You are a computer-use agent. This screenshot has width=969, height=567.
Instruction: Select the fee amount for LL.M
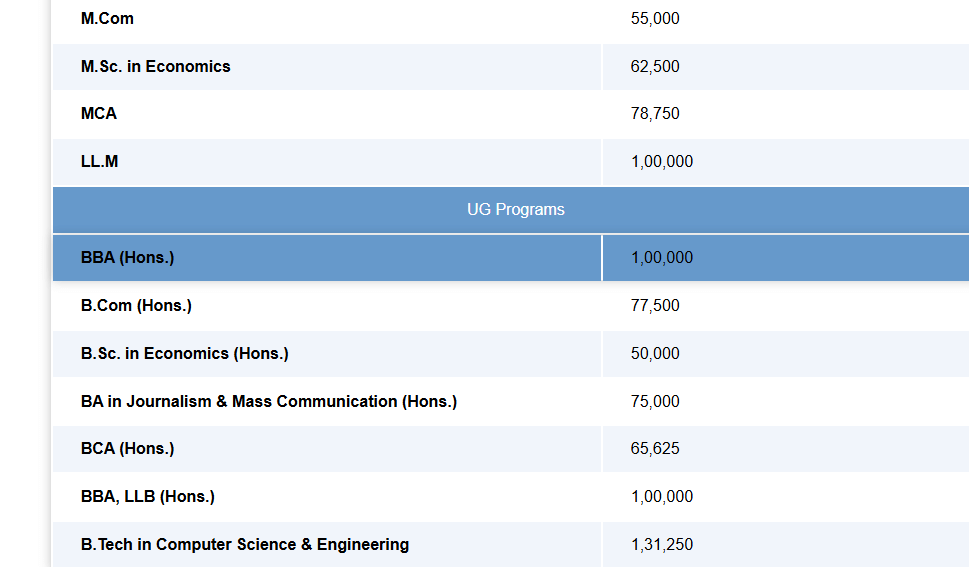tap(662, 162)
